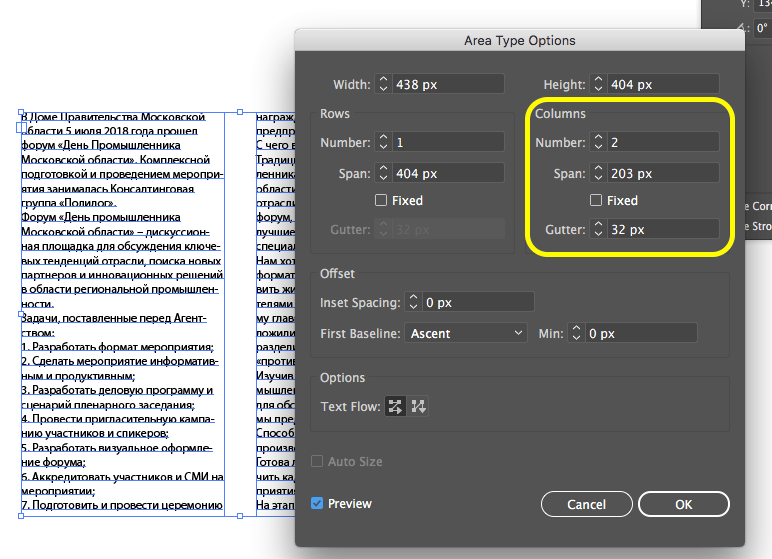Viewport: 772px width, 559px height.
Task: Click the text line 'форум «День Промышленника'
Action: [101, 145]
